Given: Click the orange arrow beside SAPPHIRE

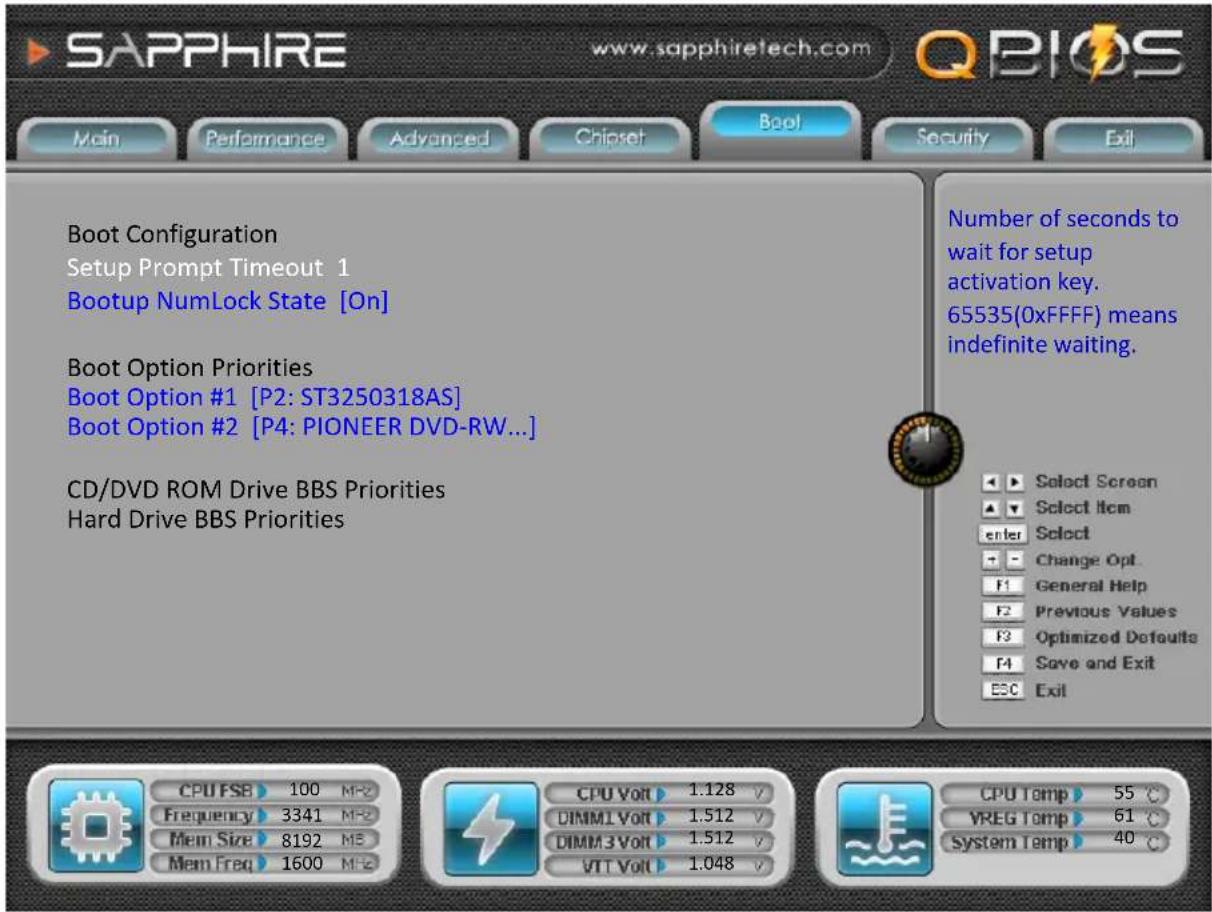Looking at the screenshot, I should tap(36, 51).
